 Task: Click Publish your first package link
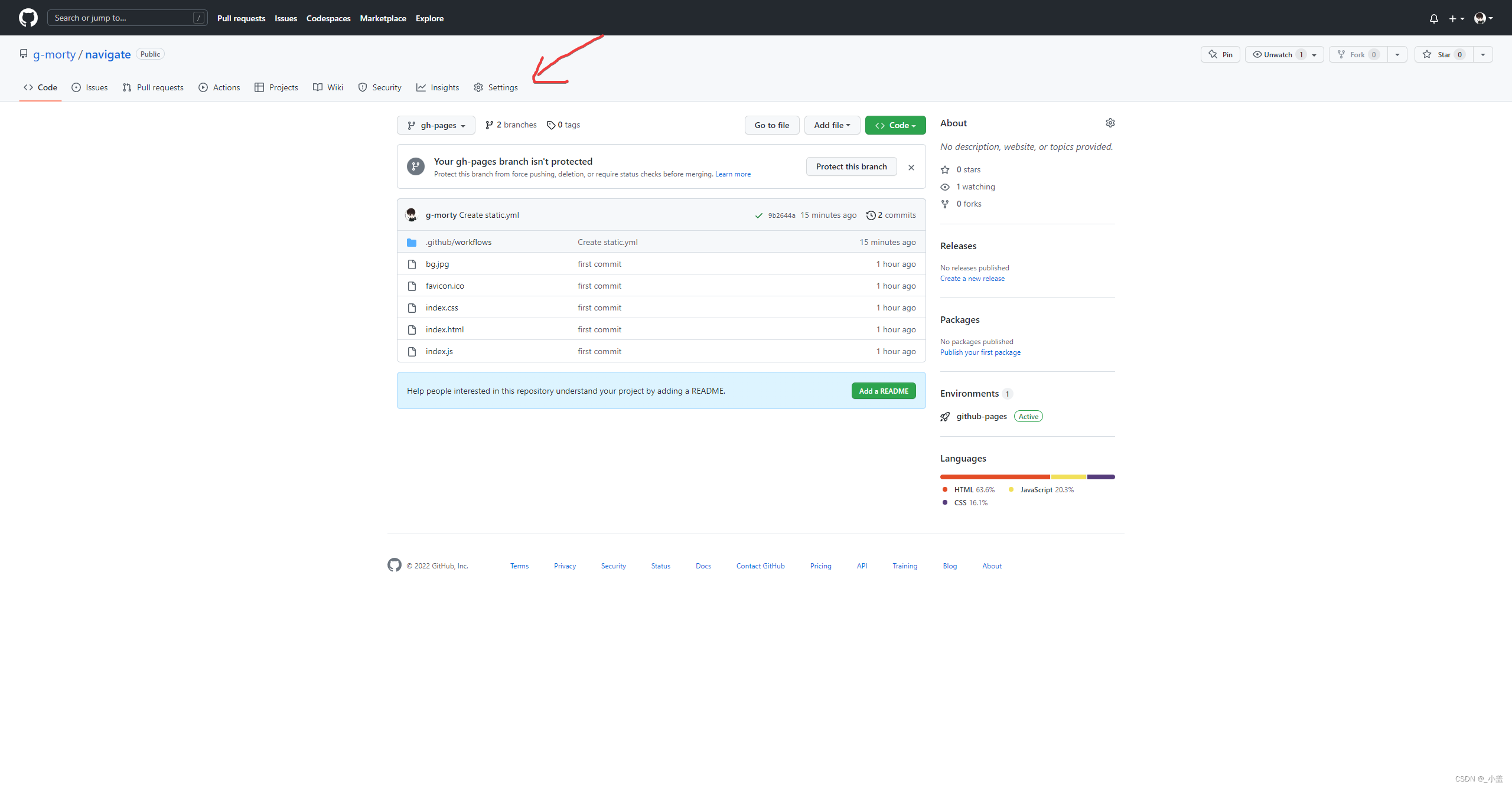click(980, 352)
